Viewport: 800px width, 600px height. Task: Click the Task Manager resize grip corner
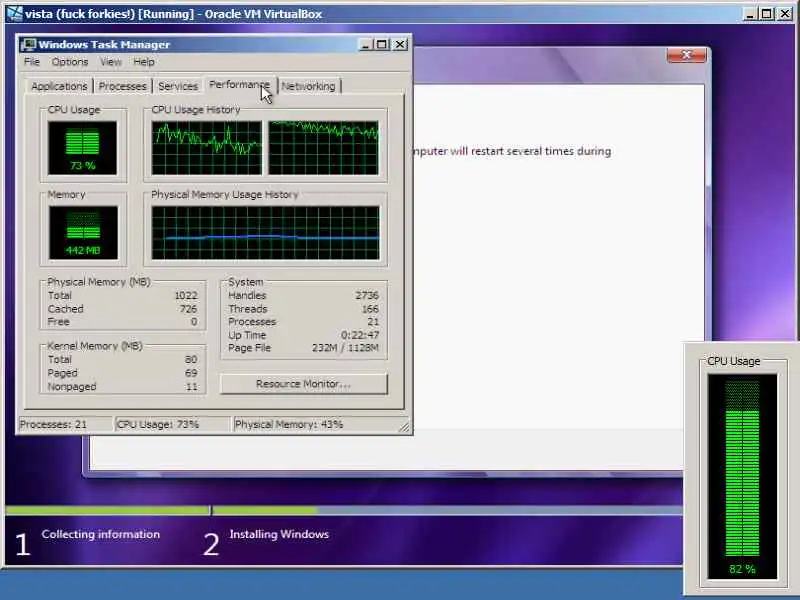pos(404,427)
